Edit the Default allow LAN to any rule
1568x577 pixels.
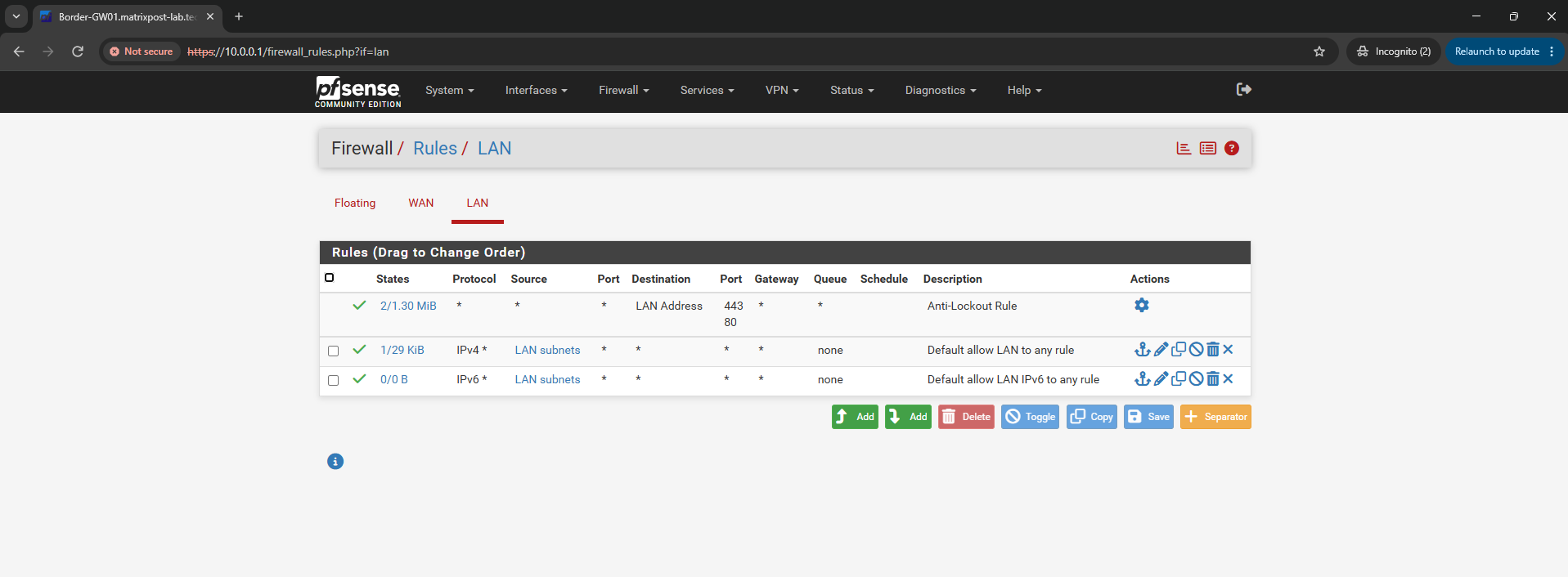[1161, 350]
